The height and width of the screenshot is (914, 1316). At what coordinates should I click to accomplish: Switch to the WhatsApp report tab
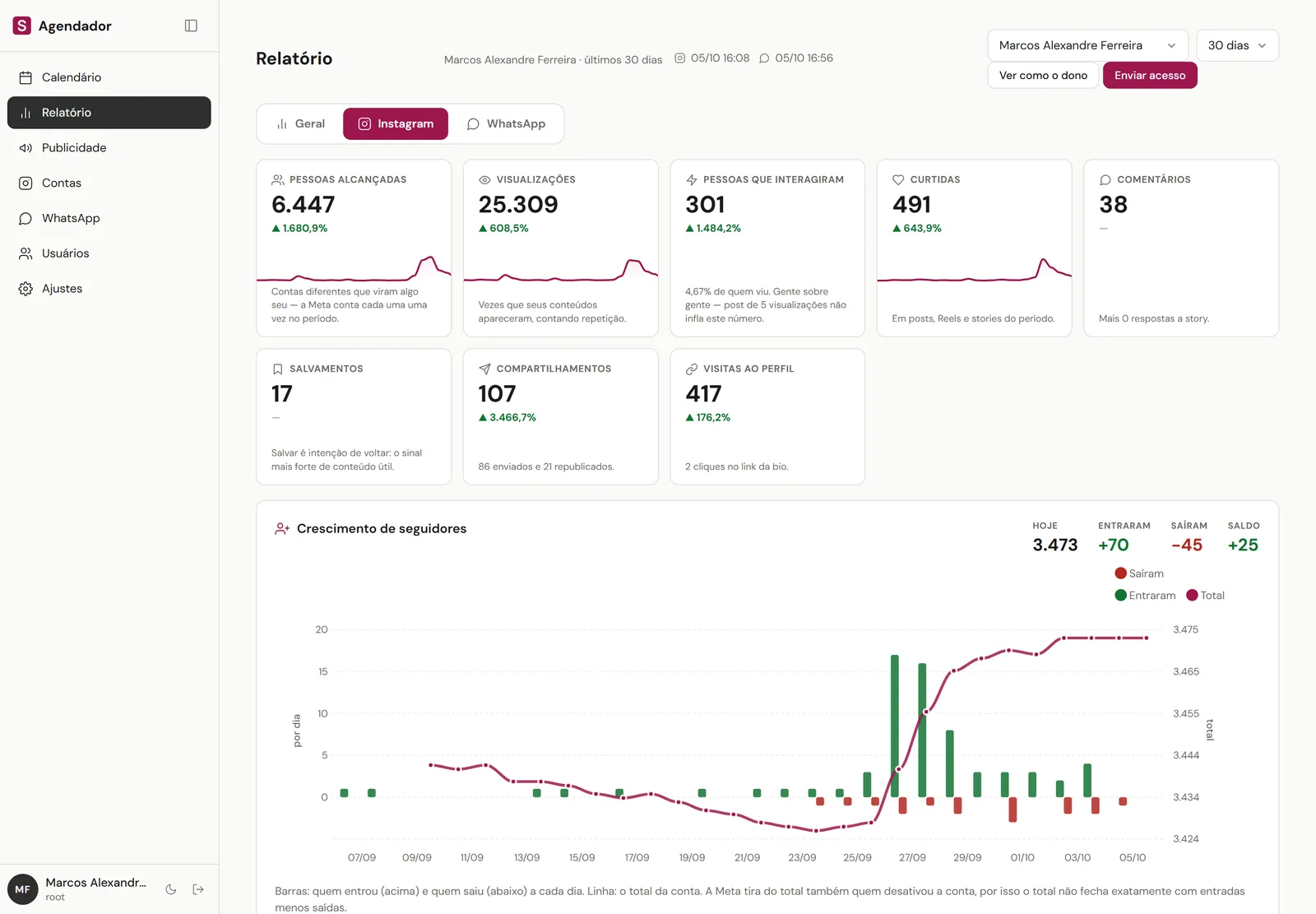pos(506,124)
